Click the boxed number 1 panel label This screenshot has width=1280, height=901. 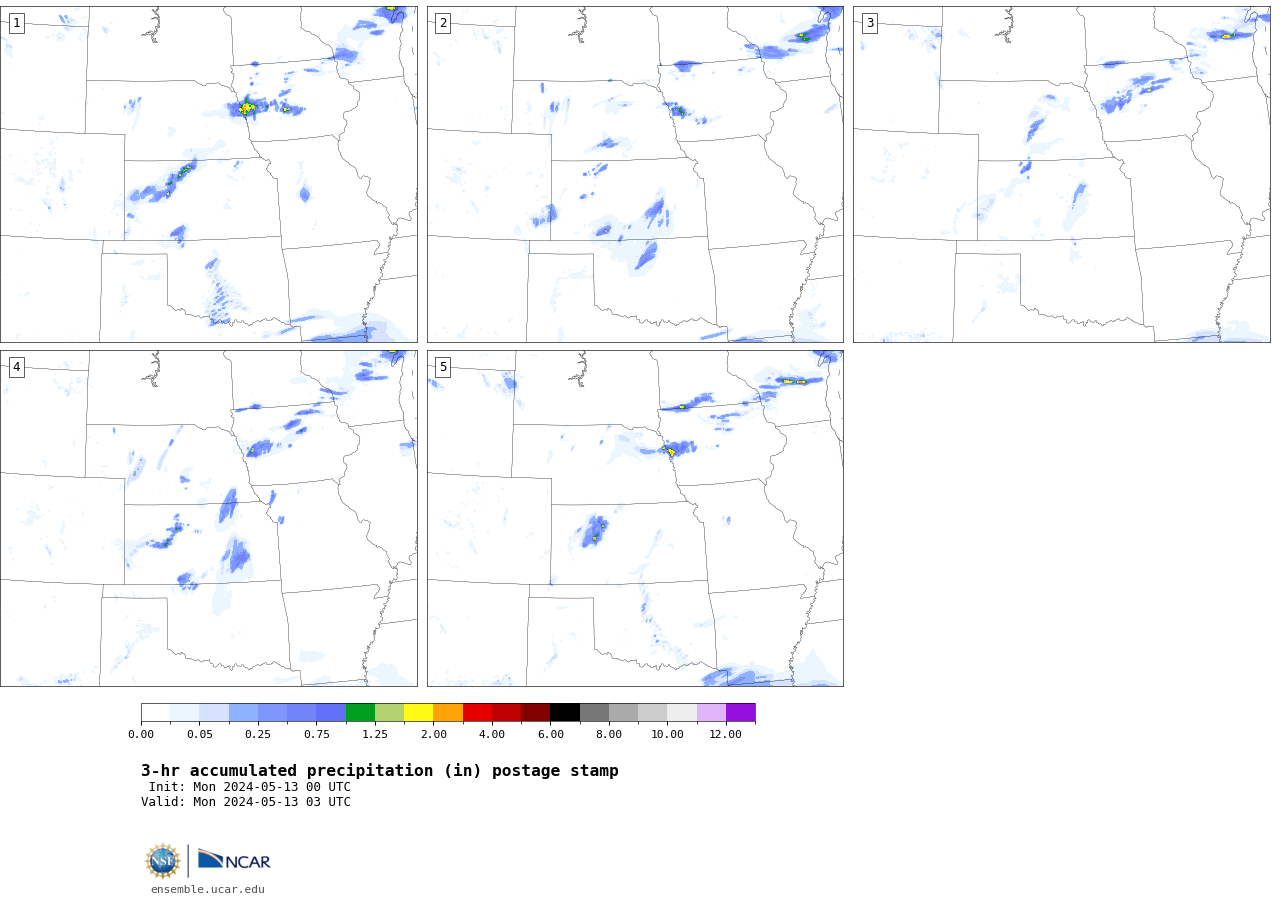point(16,23)
